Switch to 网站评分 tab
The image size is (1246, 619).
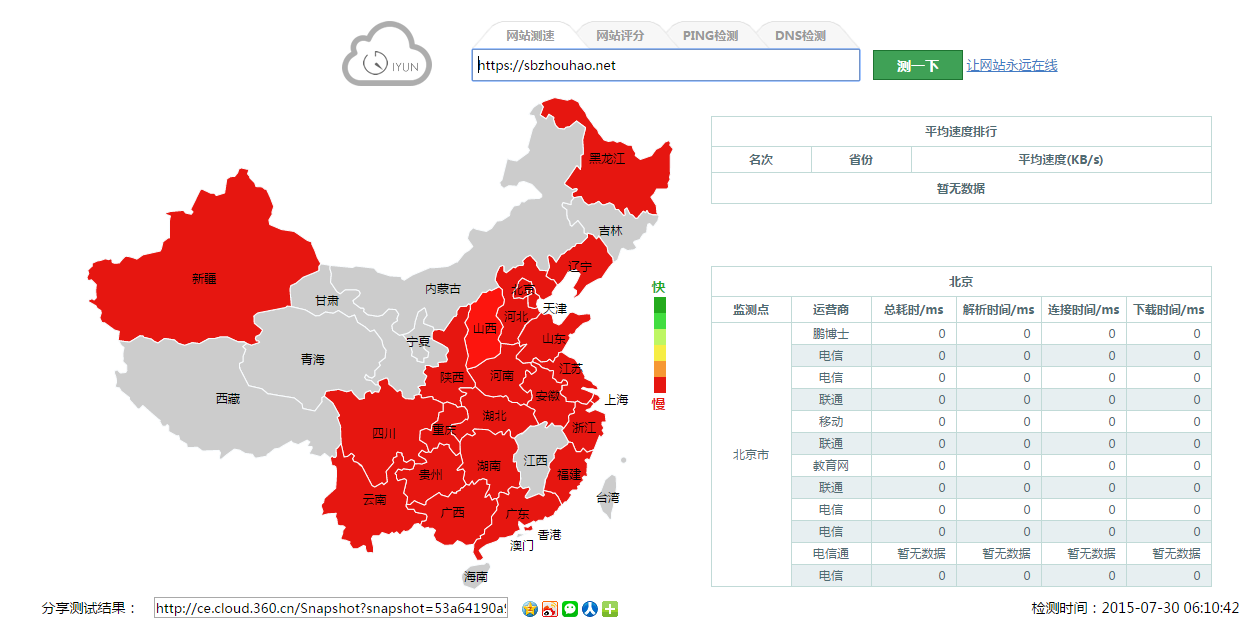619,35
